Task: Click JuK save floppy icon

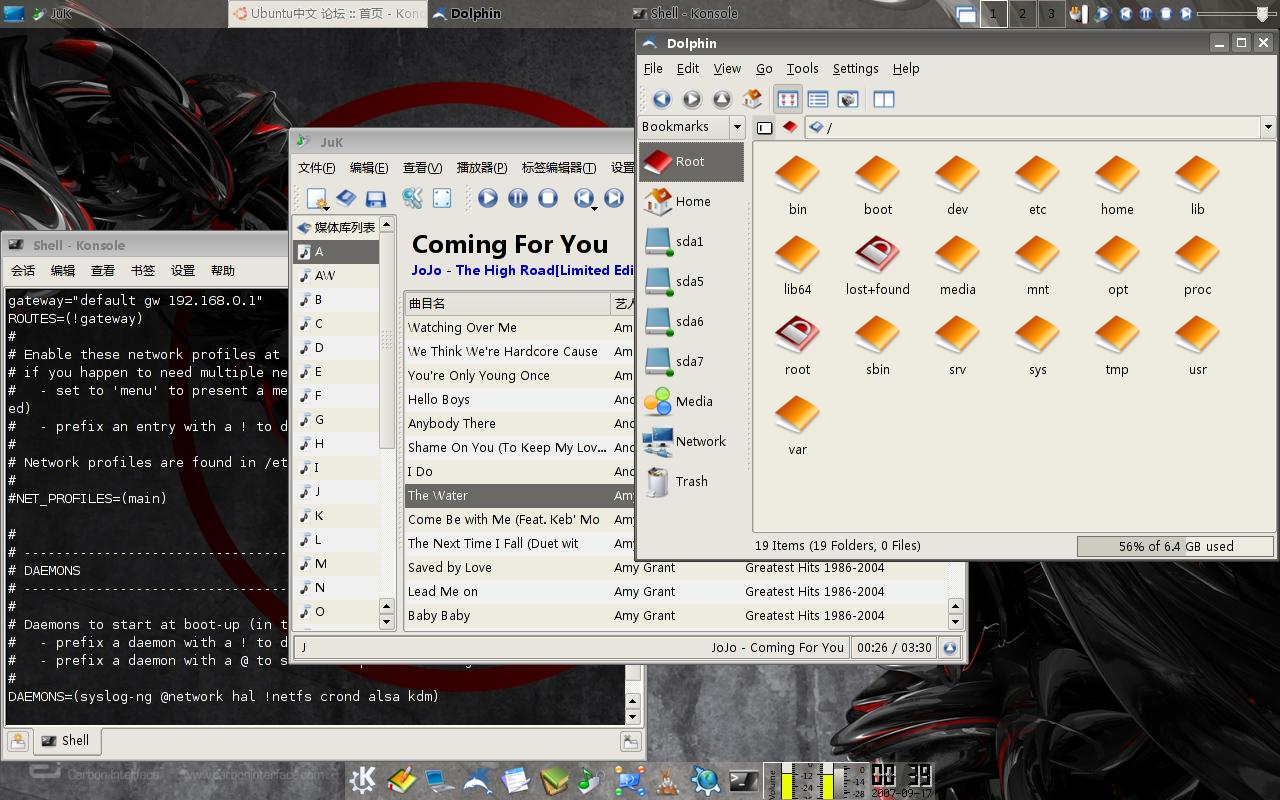Action: click(376, 198)
